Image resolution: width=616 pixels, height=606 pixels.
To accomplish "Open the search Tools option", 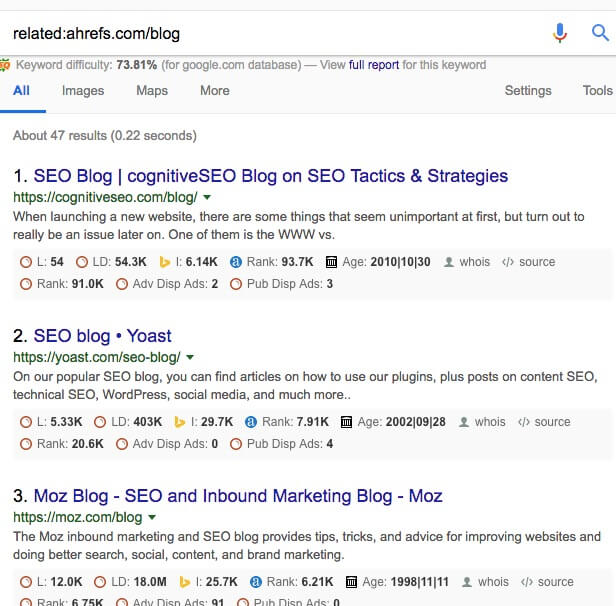I will pos(598,91).
